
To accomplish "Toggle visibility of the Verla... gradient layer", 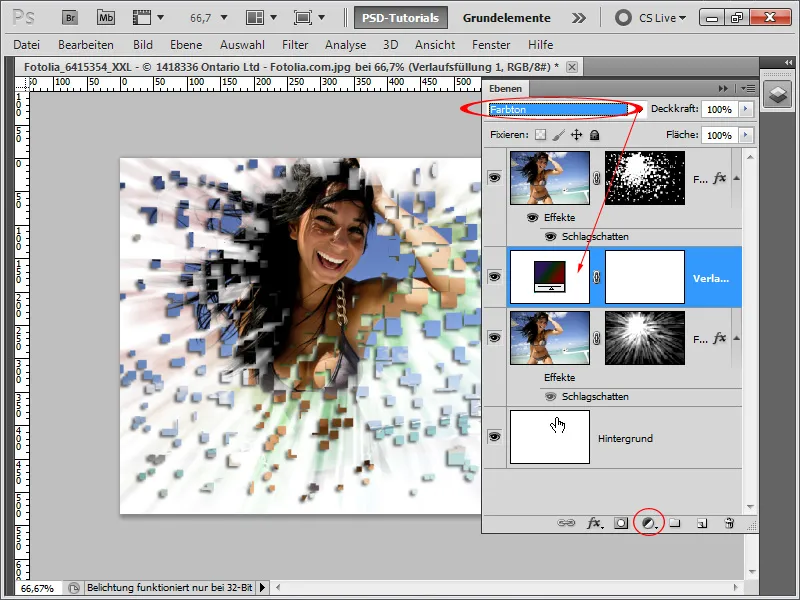I will (x=493, y=277).
